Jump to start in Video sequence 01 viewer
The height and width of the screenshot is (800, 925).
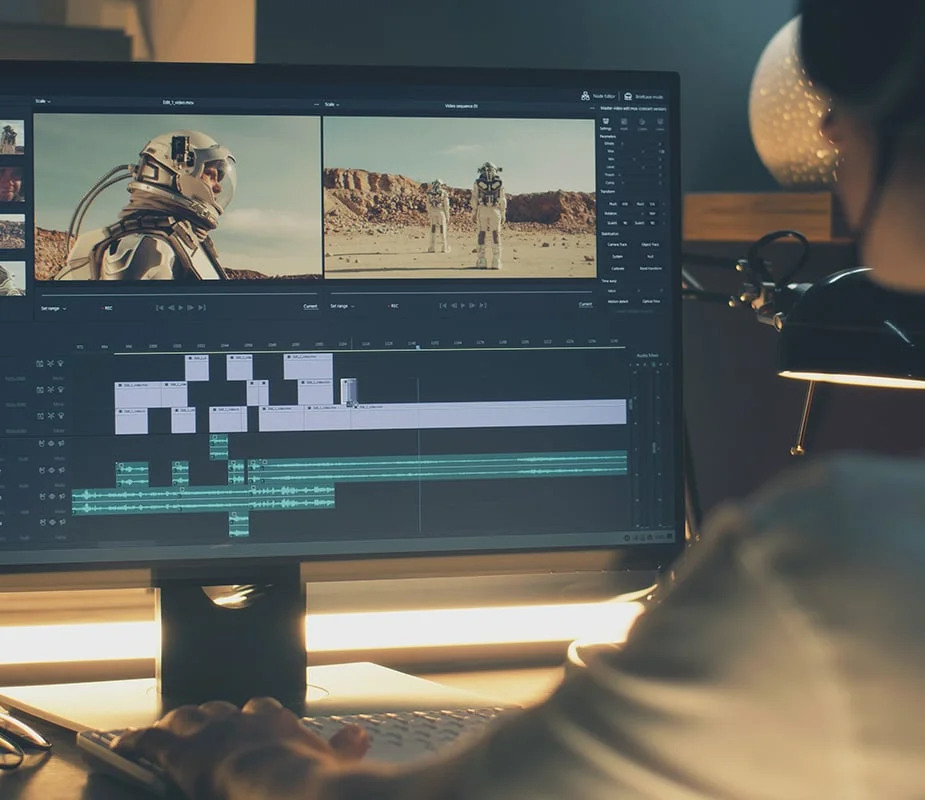click(443, 306)
